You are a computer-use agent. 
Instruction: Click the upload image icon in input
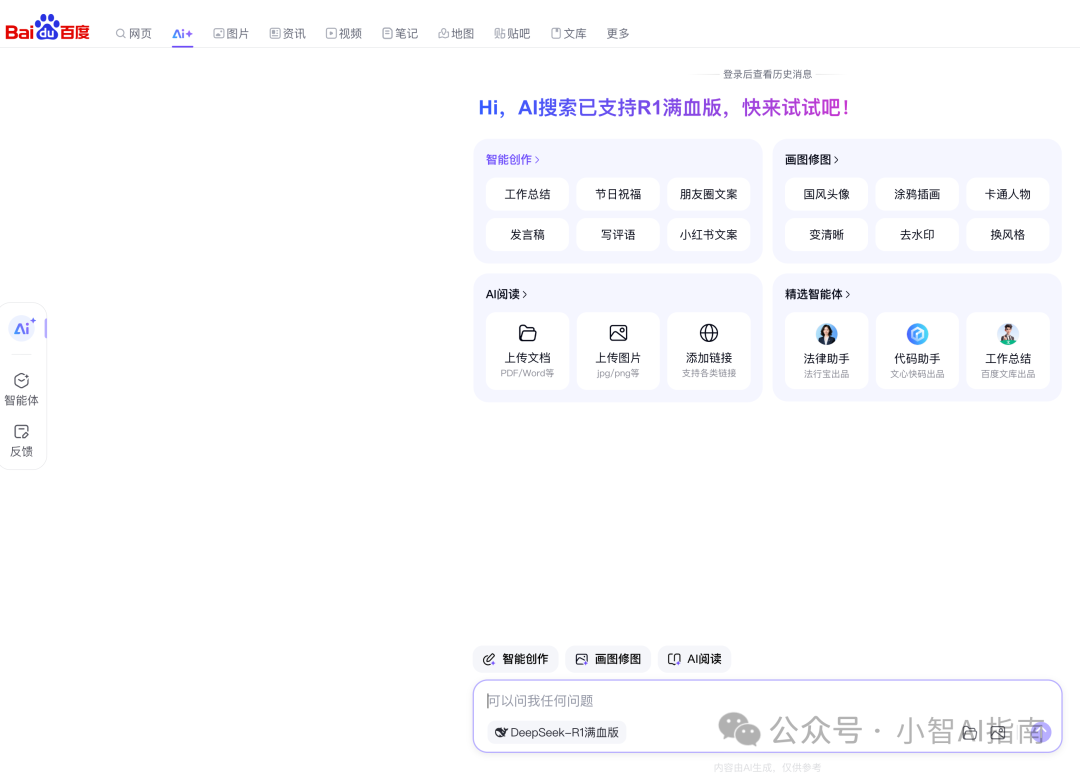(997, 733)
